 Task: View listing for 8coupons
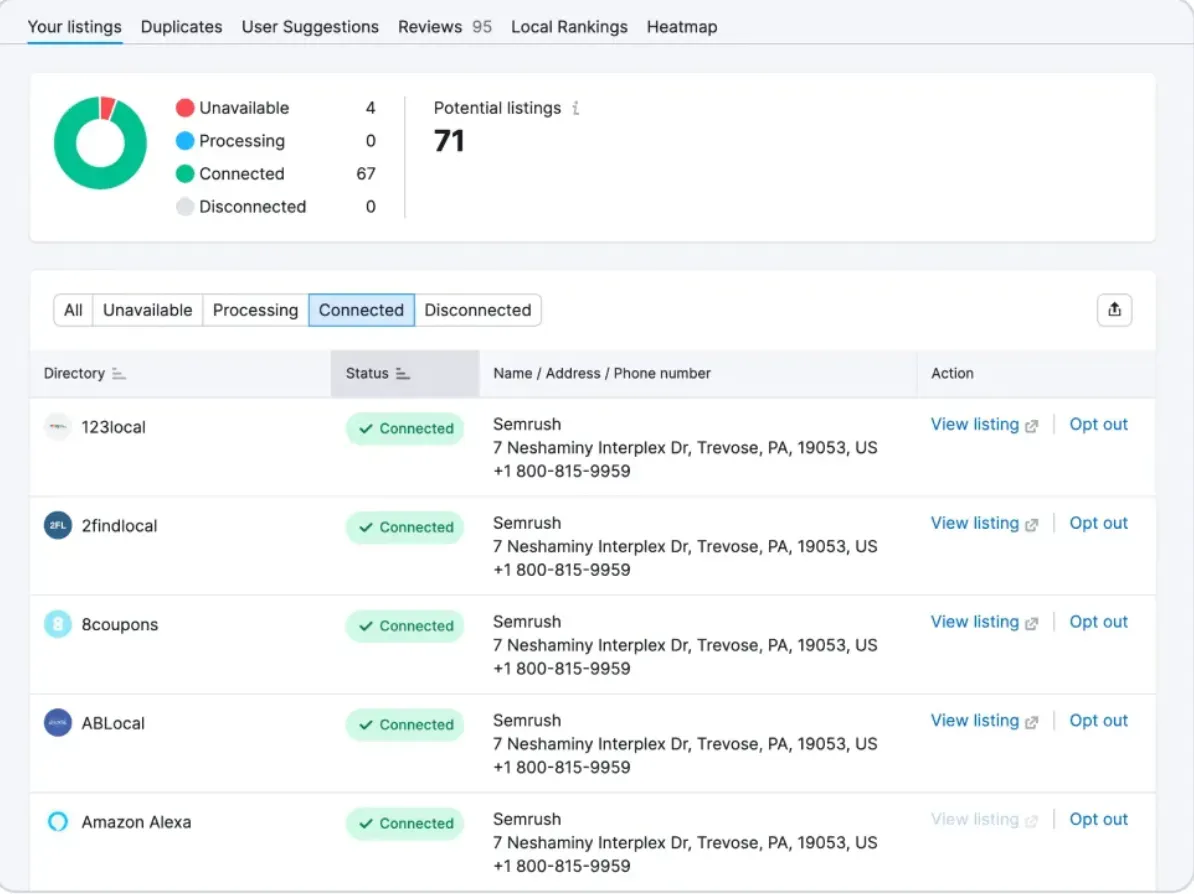point(984,621)
